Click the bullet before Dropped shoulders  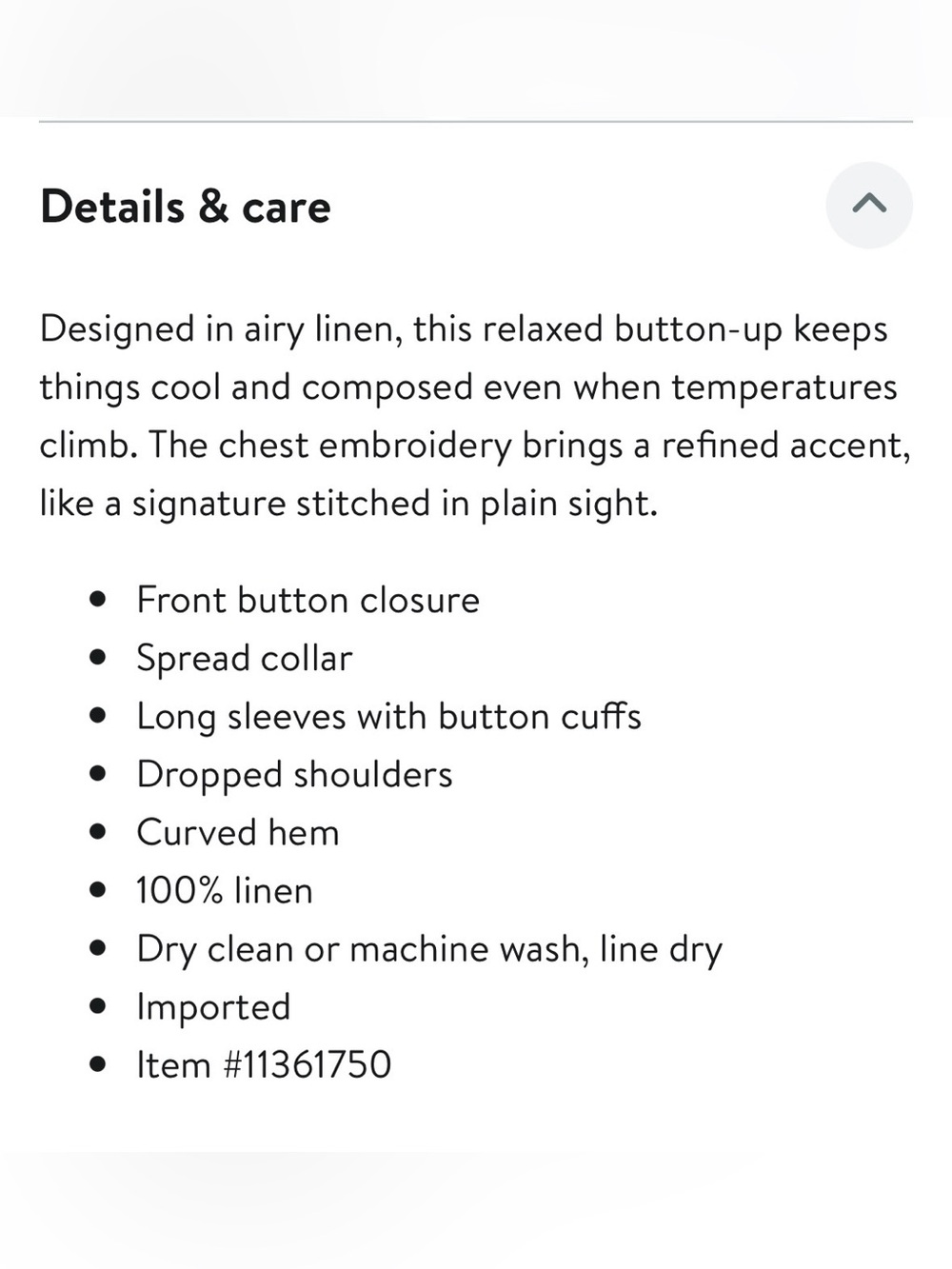tap(97, 774)
